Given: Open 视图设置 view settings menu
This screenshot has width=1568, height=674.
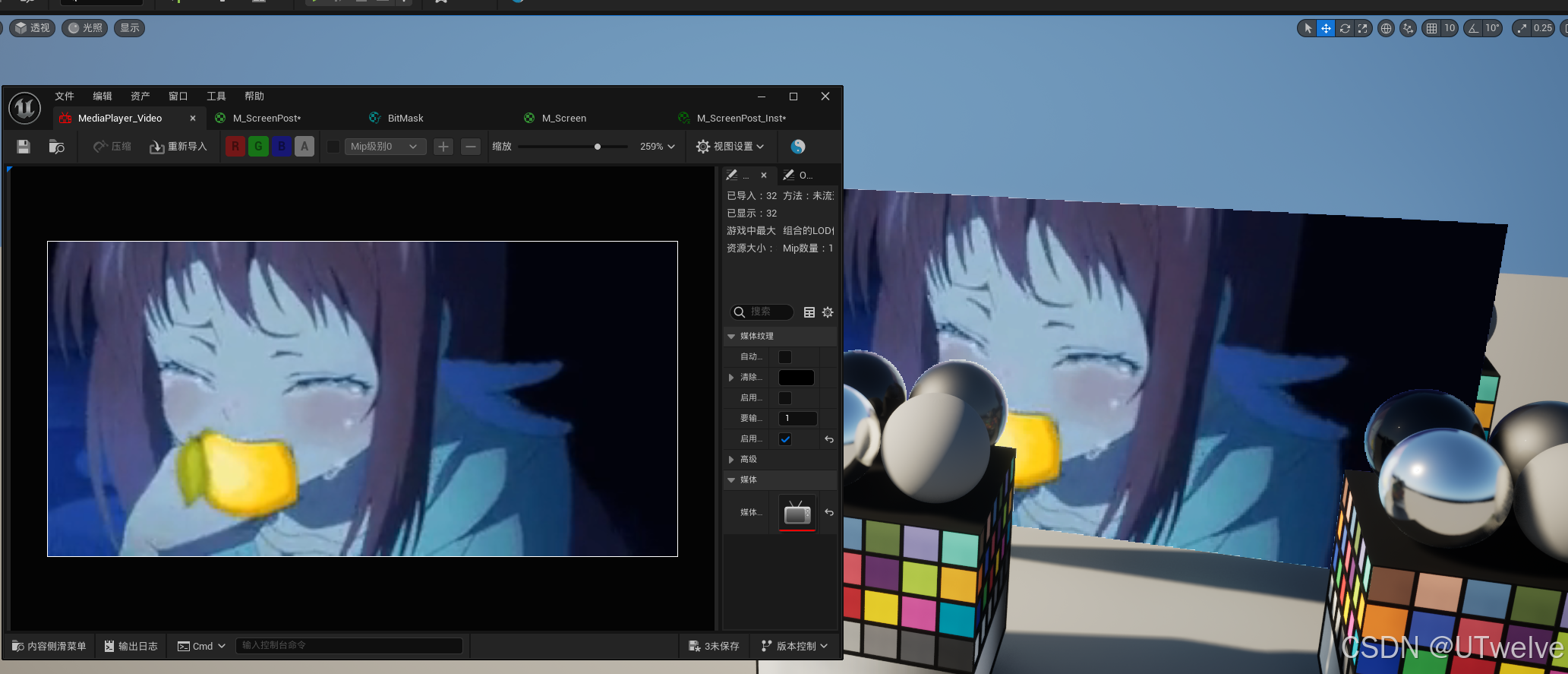Looking at the screenshot, I should [x=730, y=147].
